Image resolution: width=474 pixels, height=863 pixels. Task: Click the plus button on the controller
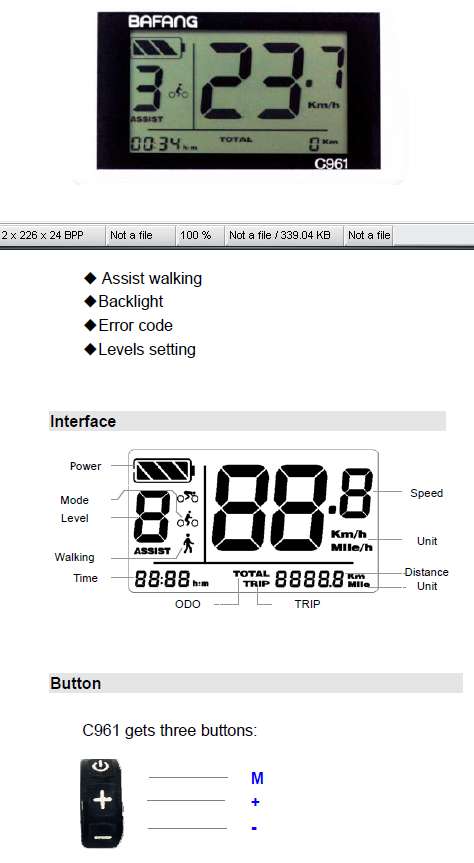click(x=102, y=799)
